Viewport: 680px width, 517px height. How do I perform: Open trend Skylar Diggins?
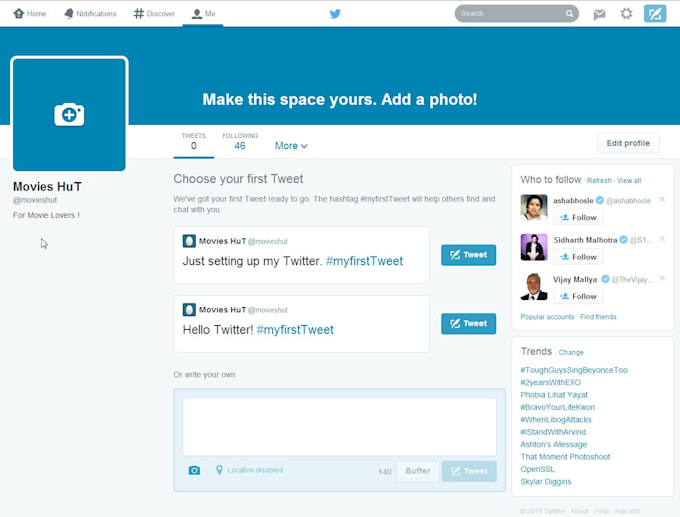[x=546, y=481]
